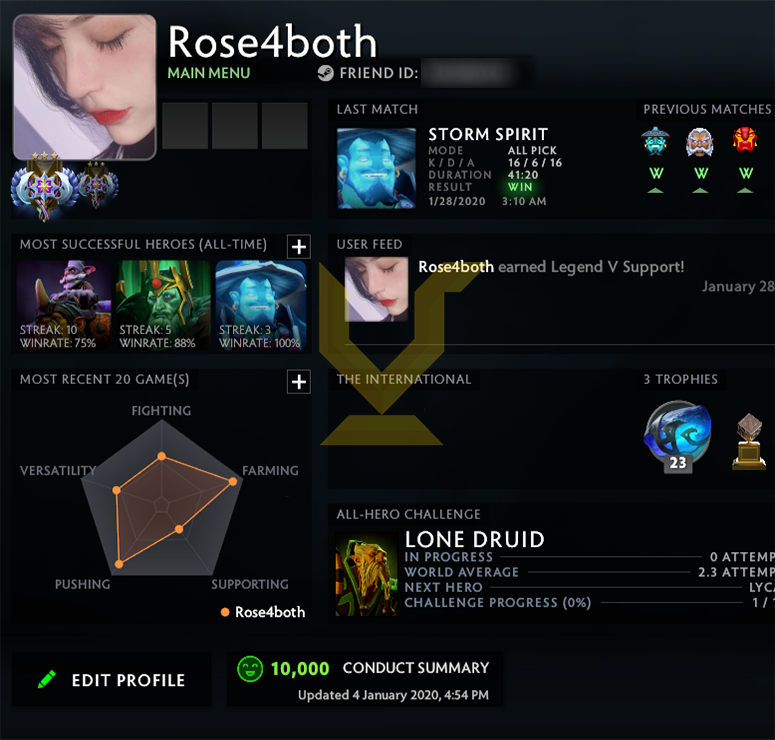The width and height of the screenshot is (775, 740).
Task: Select the Zeus icon in previous matches
Action: point(700,141)
